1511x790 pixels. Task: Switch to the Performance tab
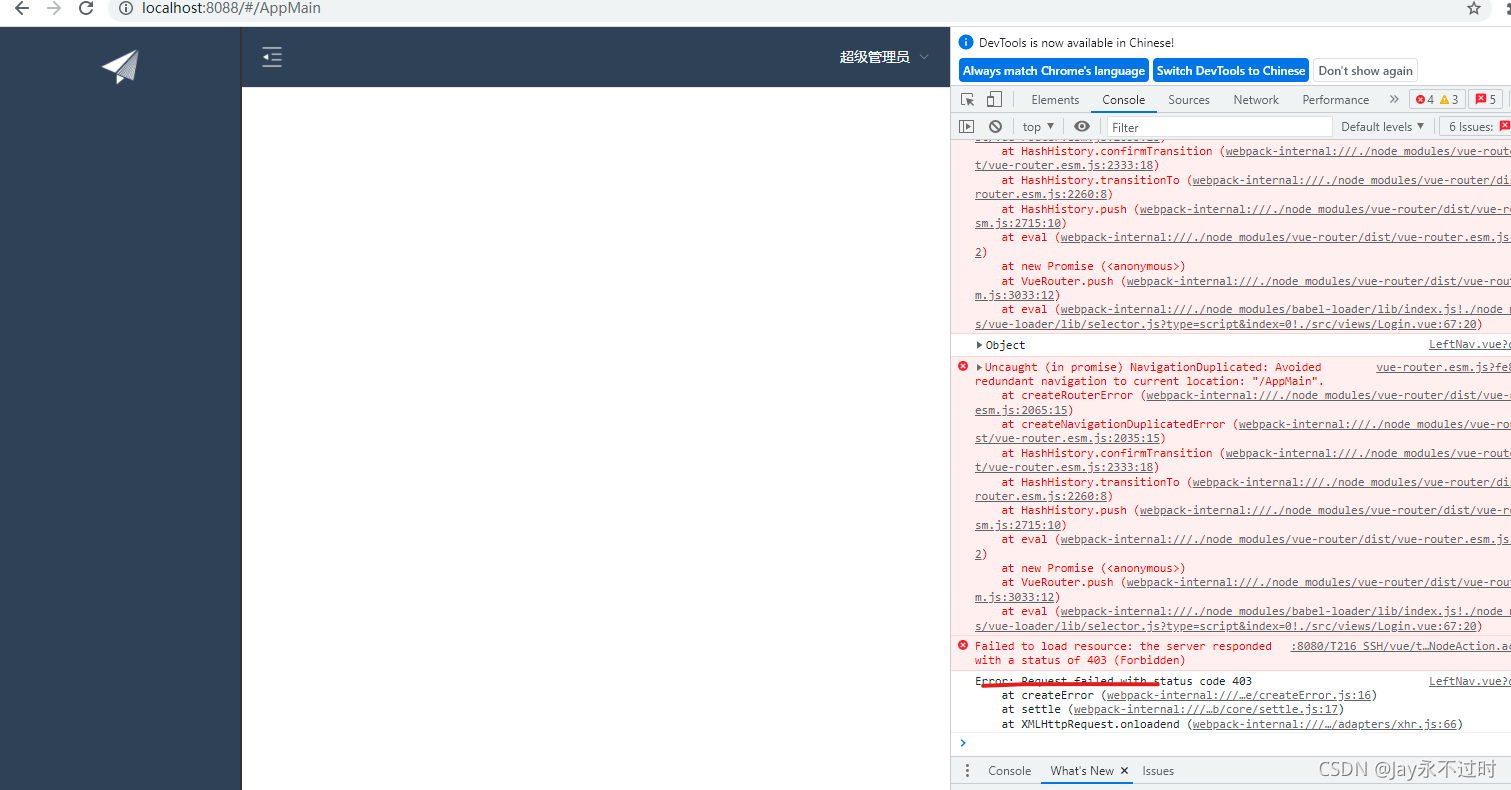pos(1336,100)
